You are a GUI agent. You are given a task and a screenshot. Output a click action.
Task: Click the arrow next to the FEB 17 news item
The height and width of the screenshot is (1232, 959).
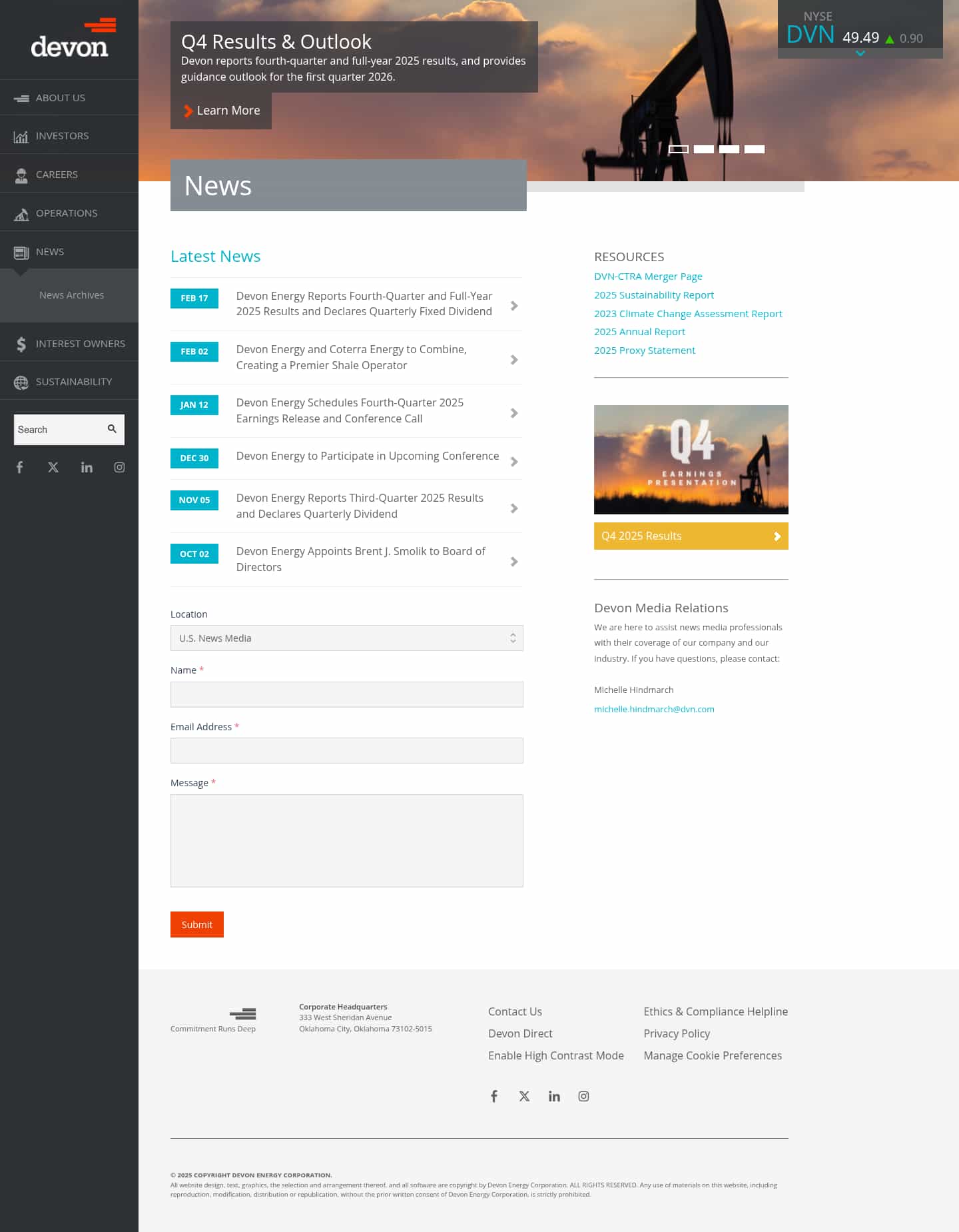[514, 306]
